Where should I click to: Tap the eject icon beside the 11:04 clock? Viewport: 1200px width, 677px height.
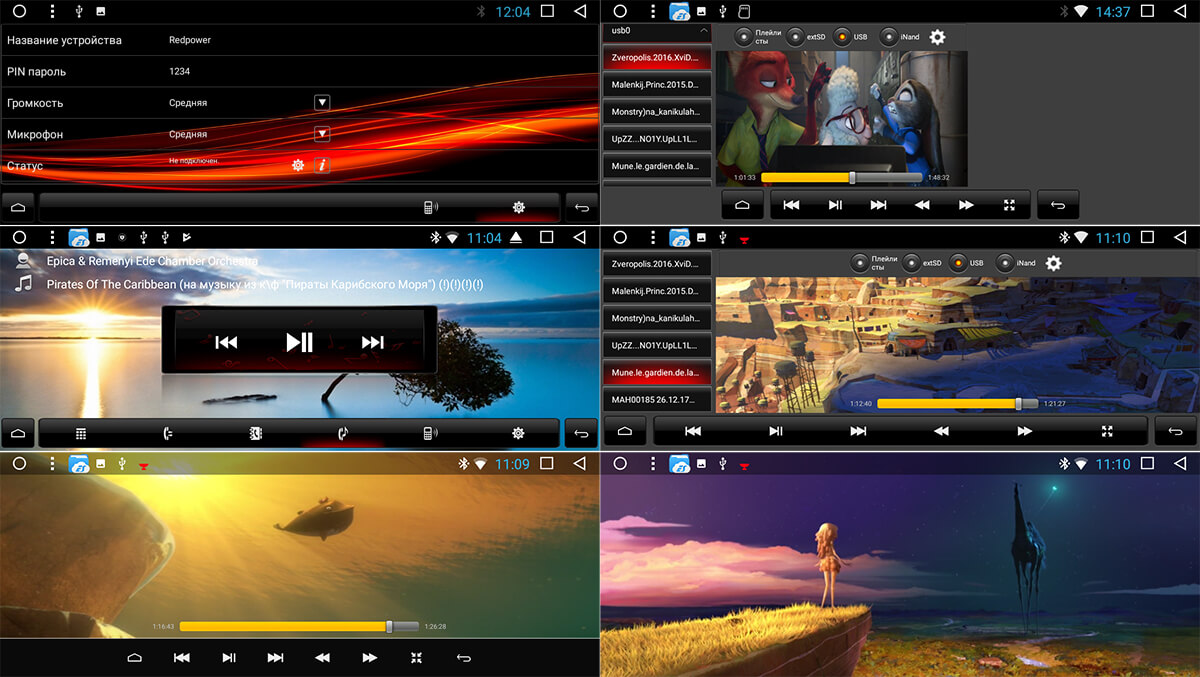tap(516, 238)
